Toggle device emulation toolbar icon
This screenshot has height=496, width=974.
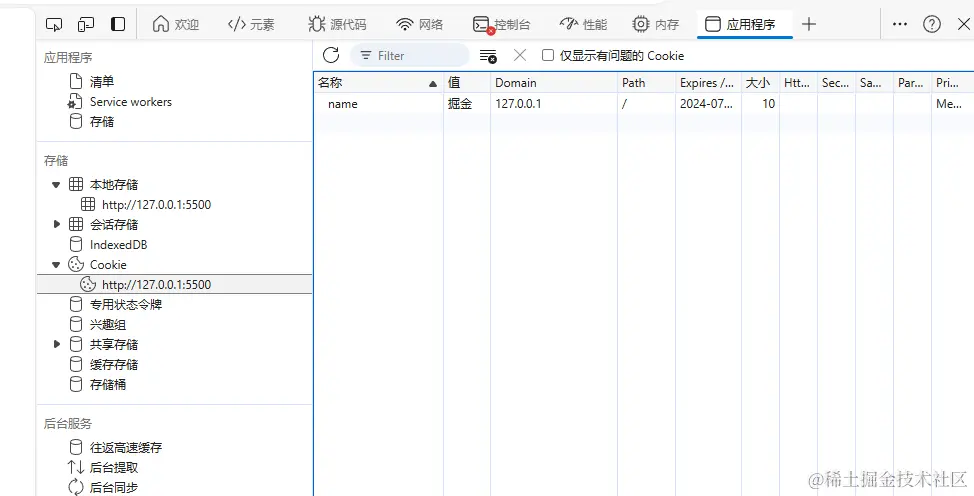[x=86, y=24]
